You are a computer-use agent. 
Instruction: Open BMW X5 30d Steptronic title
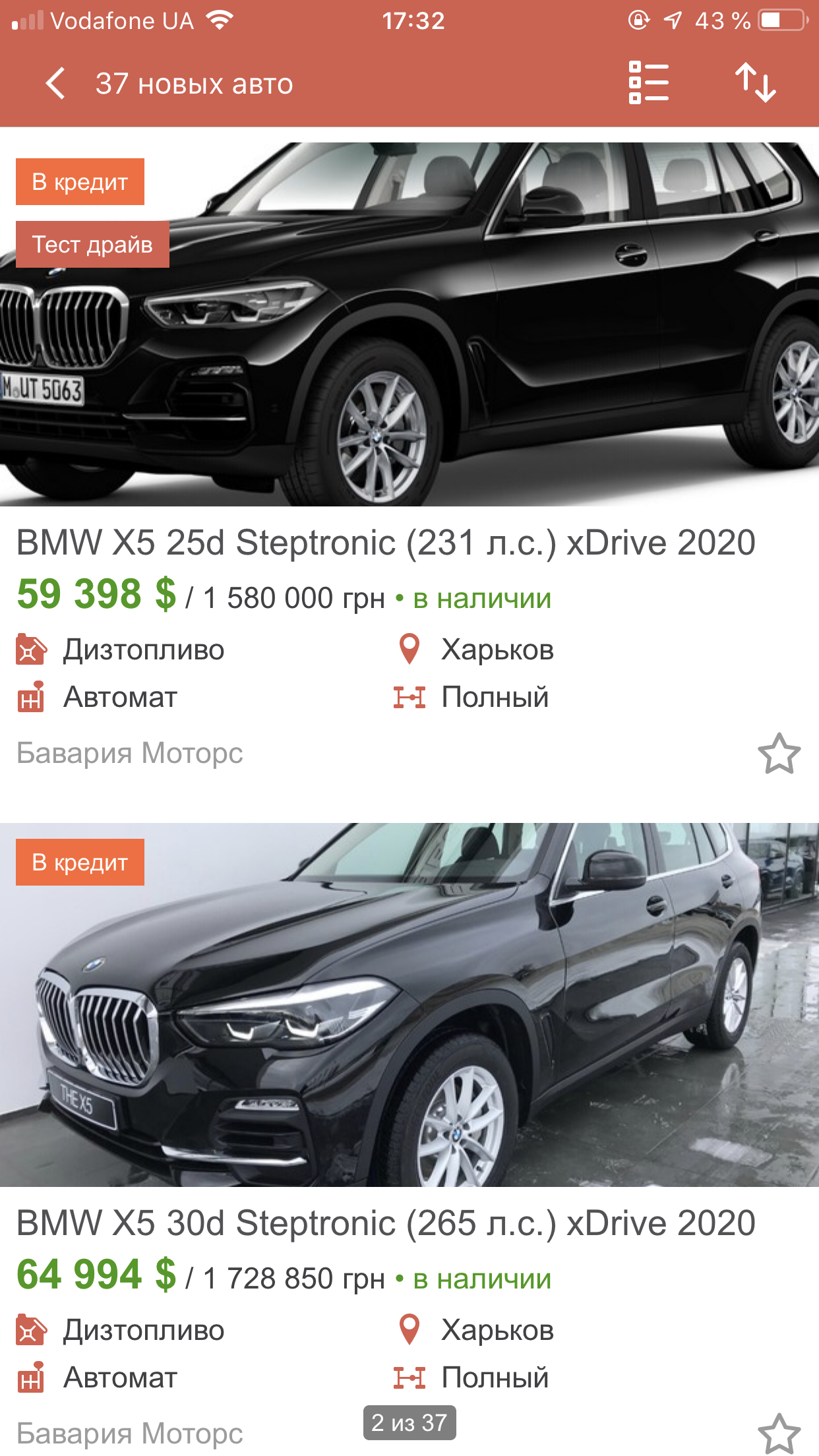(x=386, y=1223)
